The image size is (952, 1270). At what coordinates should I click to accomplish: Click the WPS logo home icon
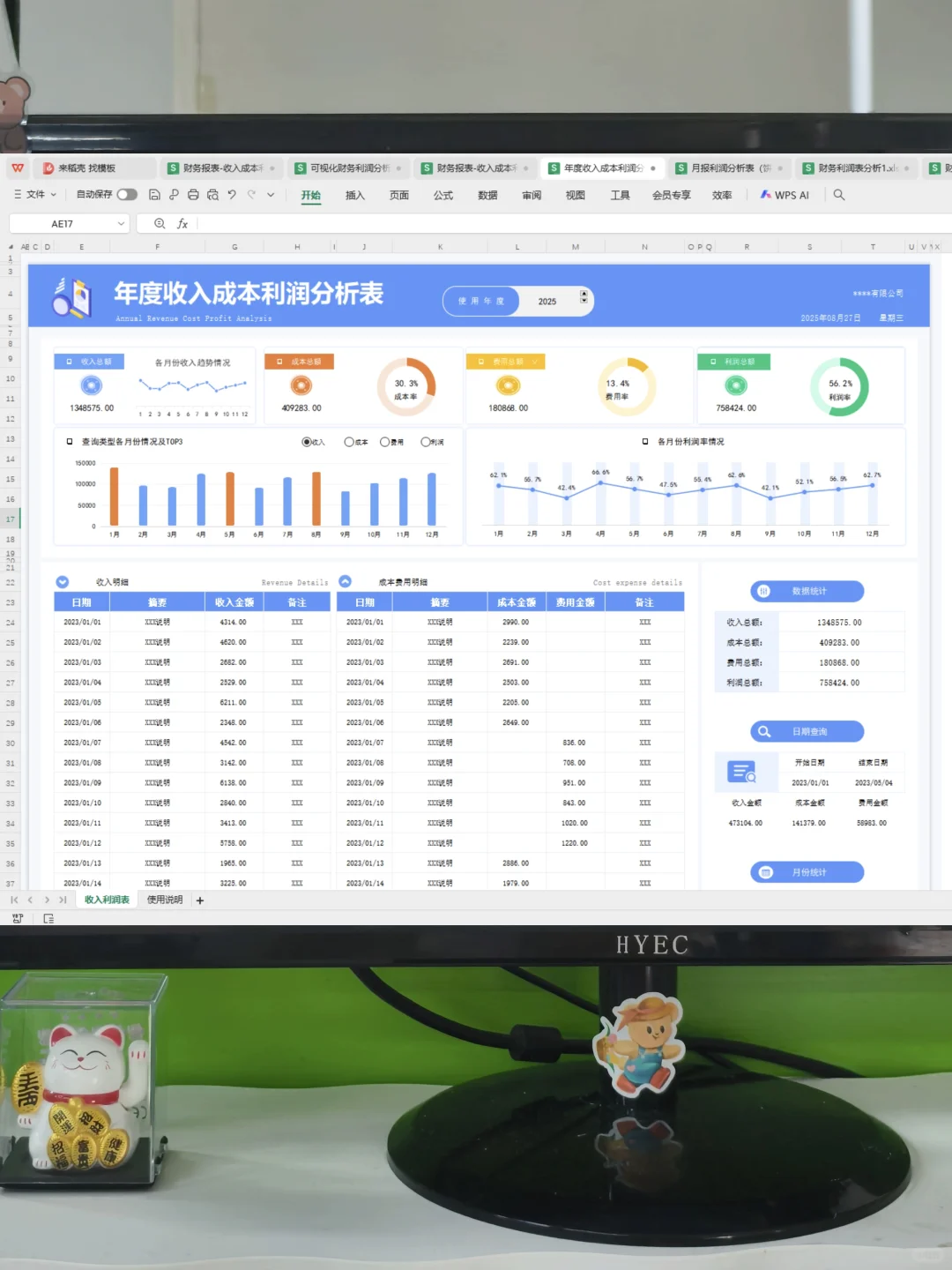tap(18, 168)
